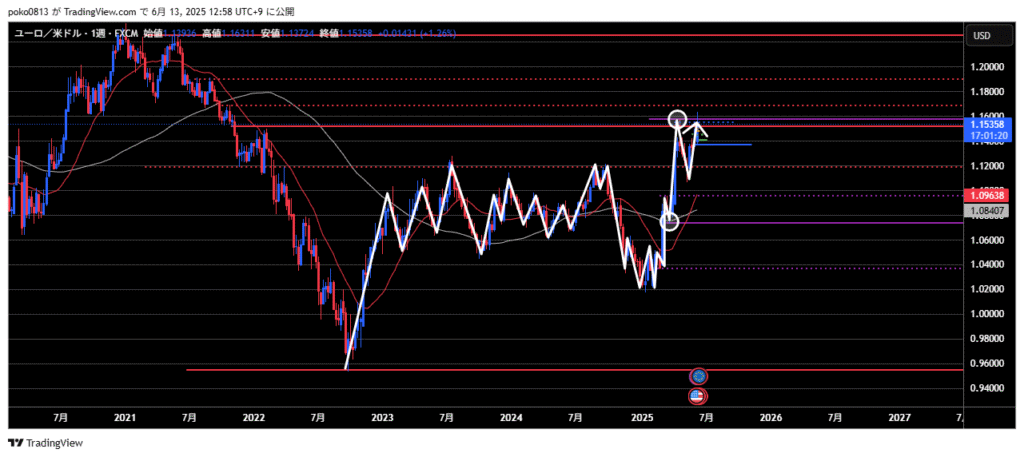Click the 2021 label on the time axis
Image resolution: width=1024 pixels, height=457 pixels.
(125, 416)
